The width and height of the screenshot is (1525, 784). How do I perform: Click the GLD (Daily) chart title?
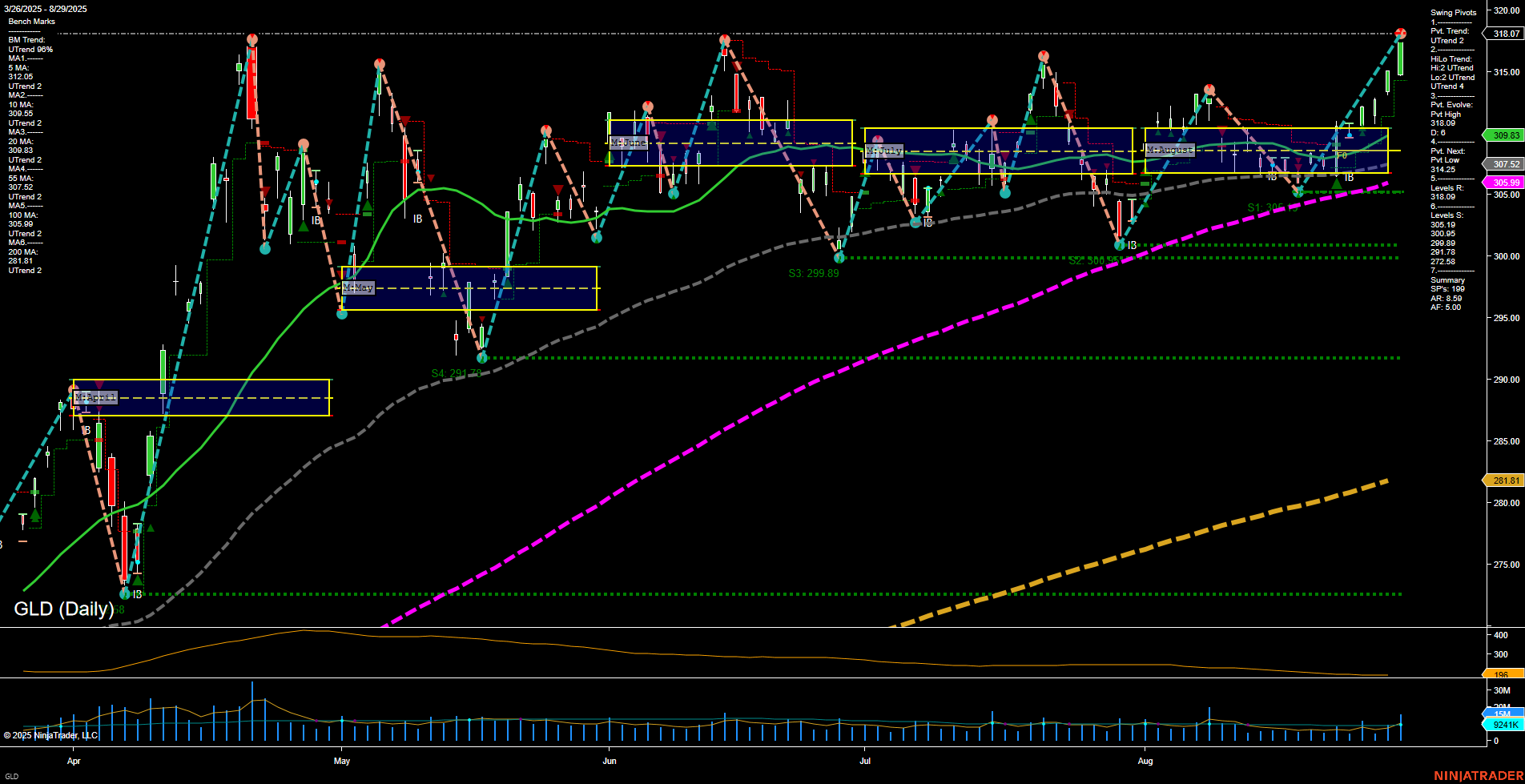(63, 609)
